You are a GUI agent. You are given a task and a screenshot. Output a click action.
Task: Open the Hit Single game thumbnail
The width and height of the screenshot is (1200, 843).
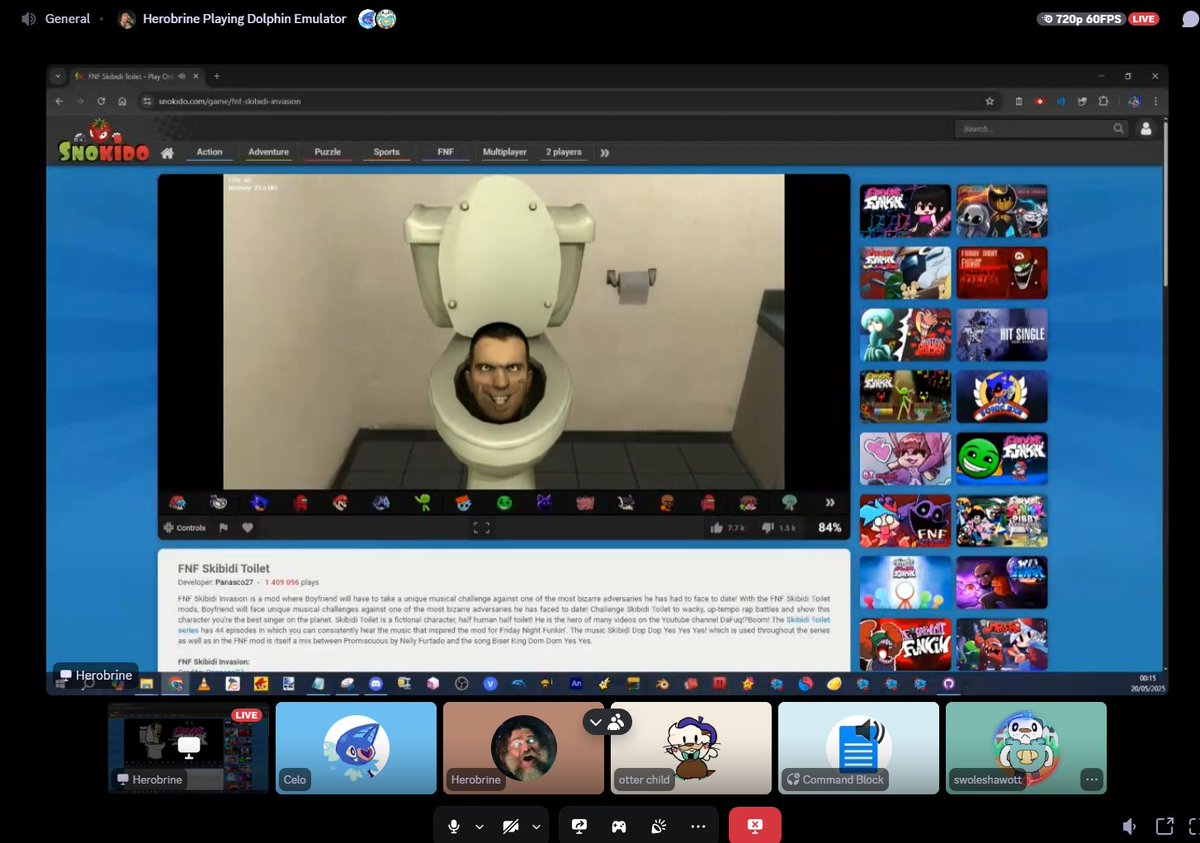(x=1002, y=335)
